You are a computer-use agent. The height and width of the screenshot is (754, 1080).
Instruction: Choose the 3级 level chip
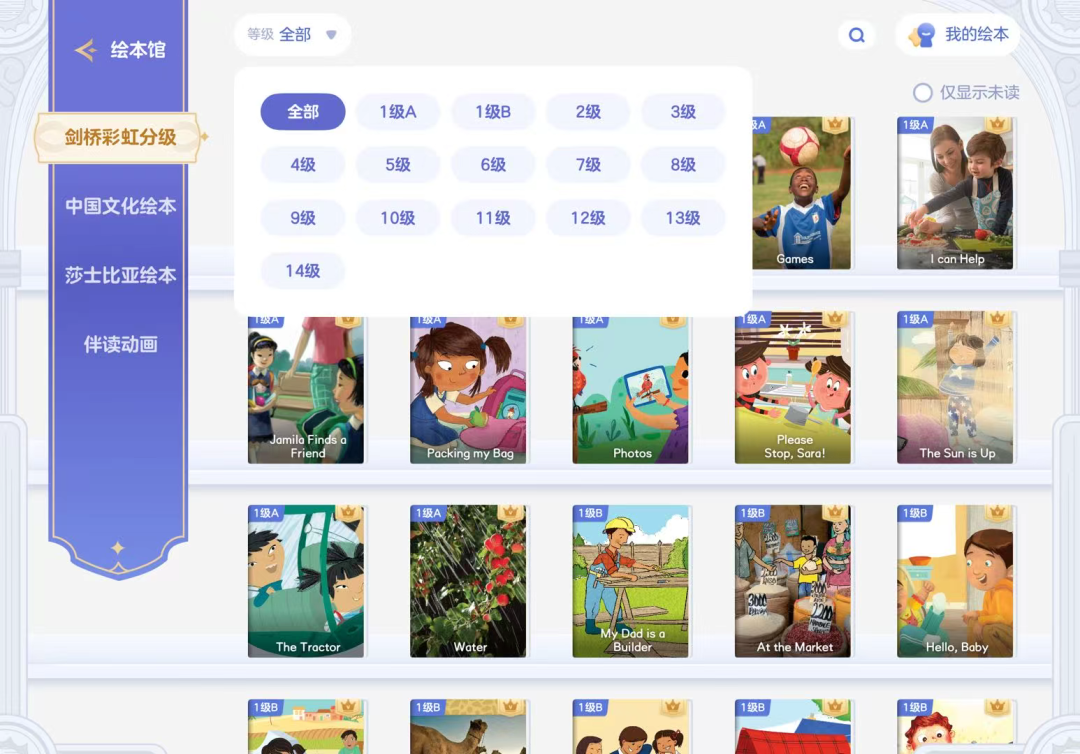pyautogui.click(x=683, y=112)
